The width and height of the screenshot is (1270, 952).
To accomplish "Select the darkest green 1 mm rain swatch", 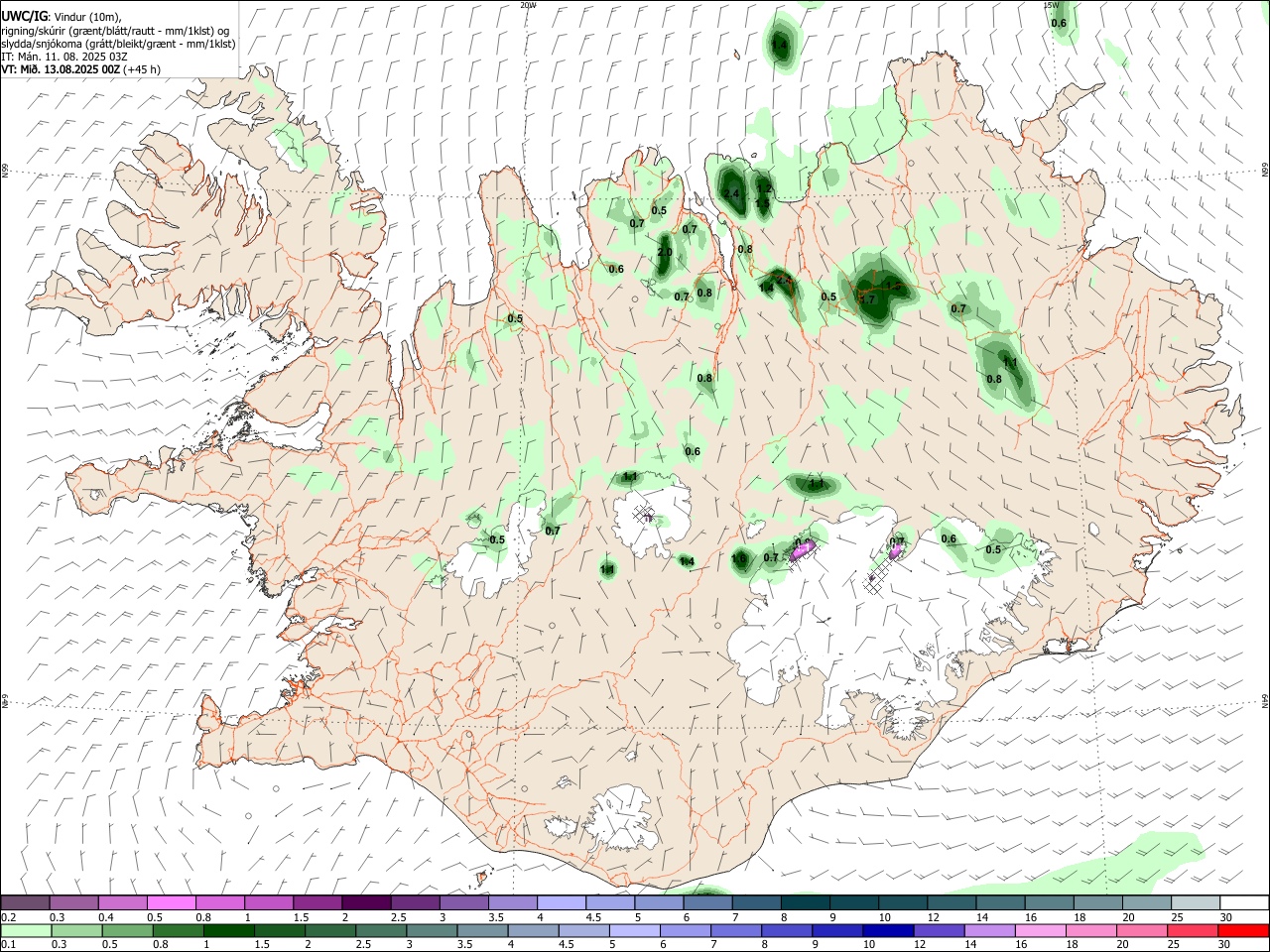I will (228, 930).
